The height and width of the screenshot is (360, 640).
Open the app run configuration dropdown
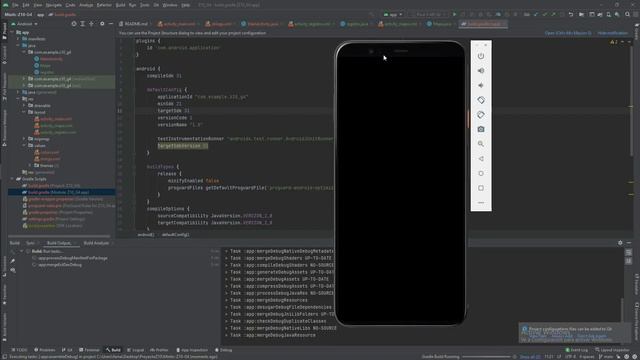click(x=393, y=14)
